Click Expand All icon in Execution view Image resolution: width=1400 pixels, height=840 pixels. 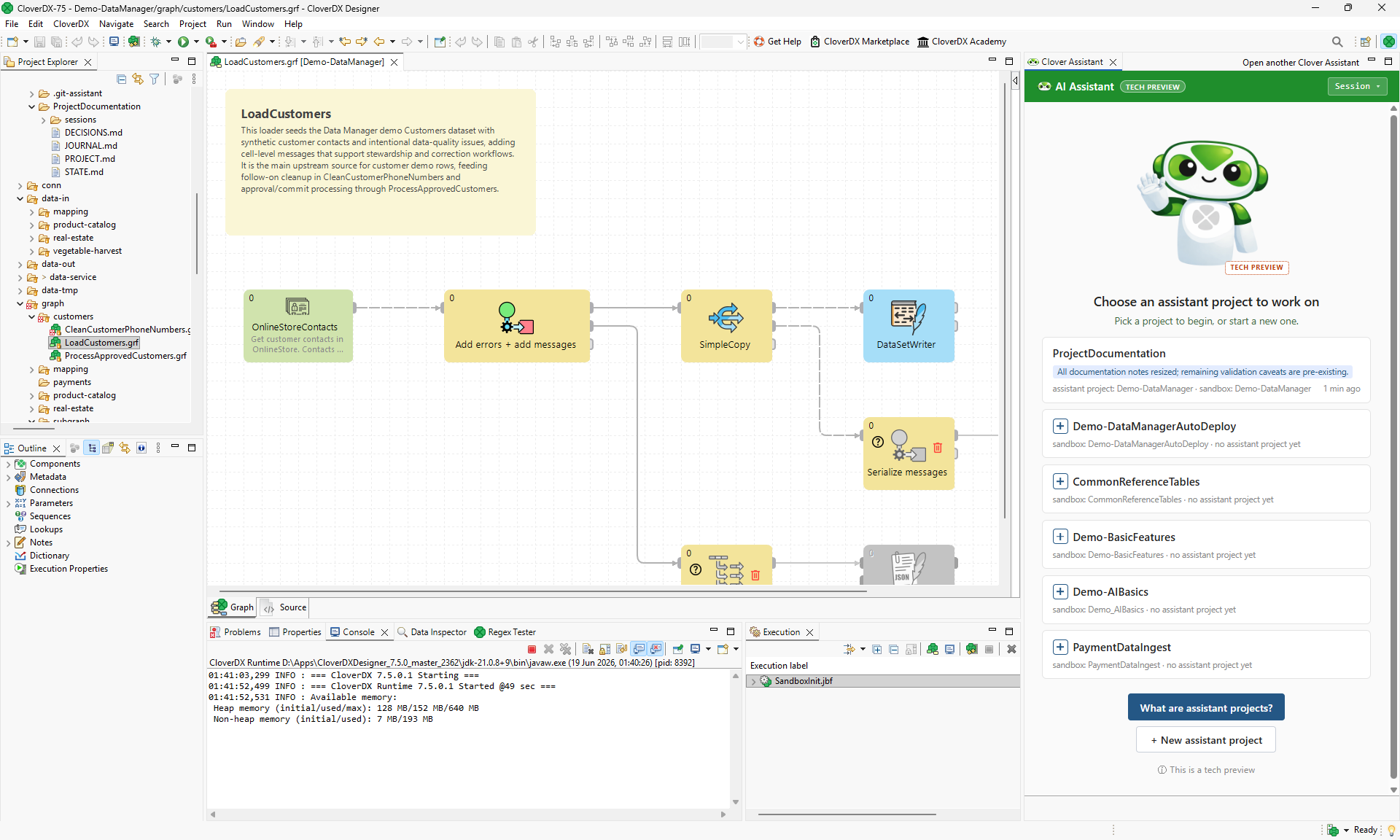pyautogui.click(x=877, y=649)
